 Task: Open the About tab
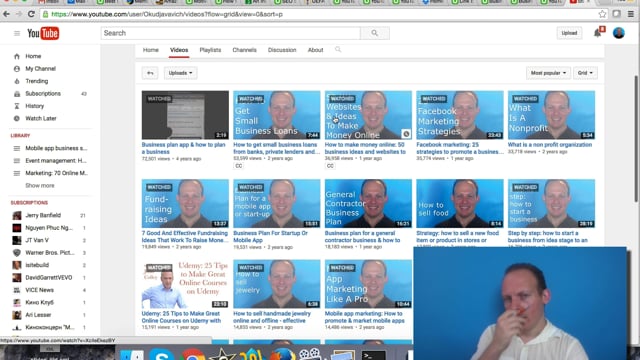point(316,50)
